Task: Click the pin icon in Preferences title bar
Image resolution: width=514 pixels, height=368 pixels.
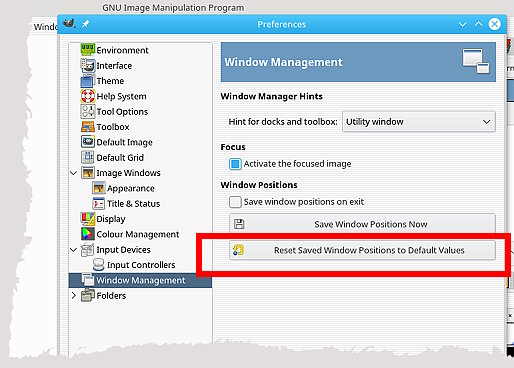Action: (86, 24)
